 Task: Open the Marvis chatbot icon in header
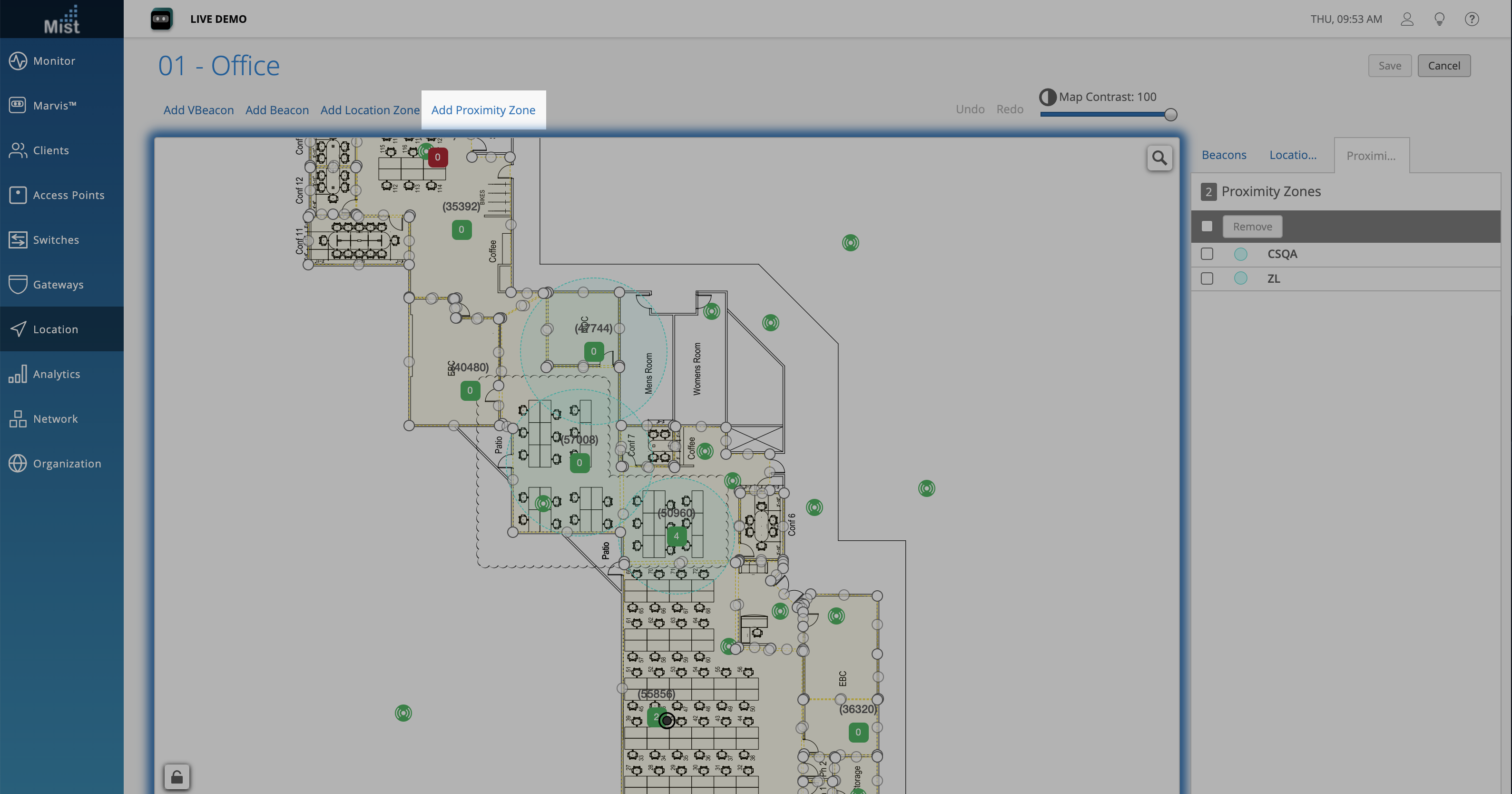(x=161, y=20)
